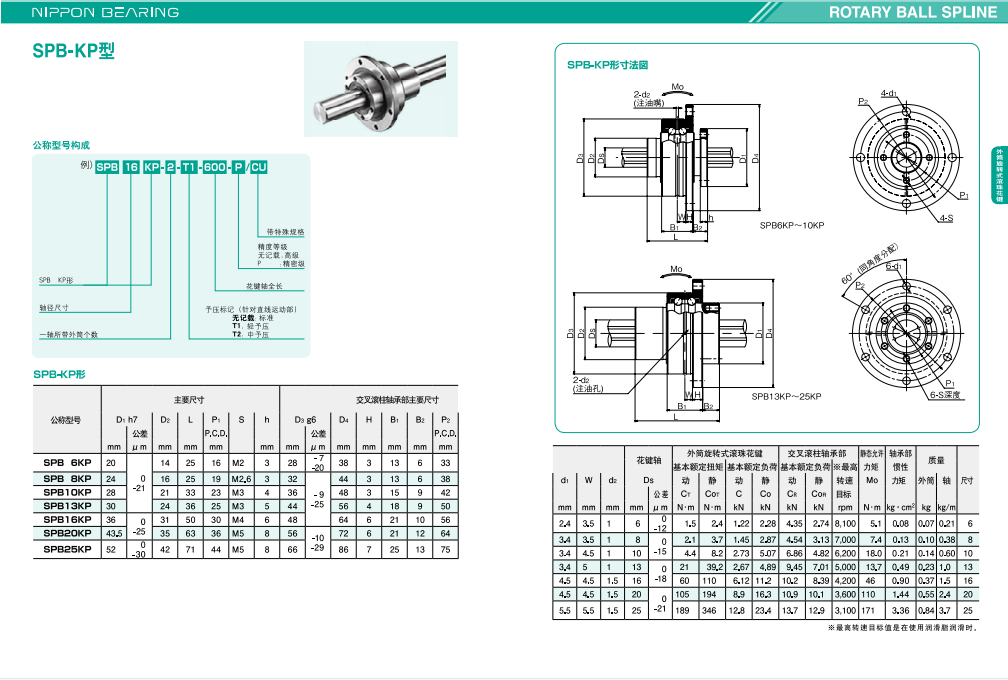Select the SPB16KP model row label
The image size is (1008, 680).
[68, 519]
